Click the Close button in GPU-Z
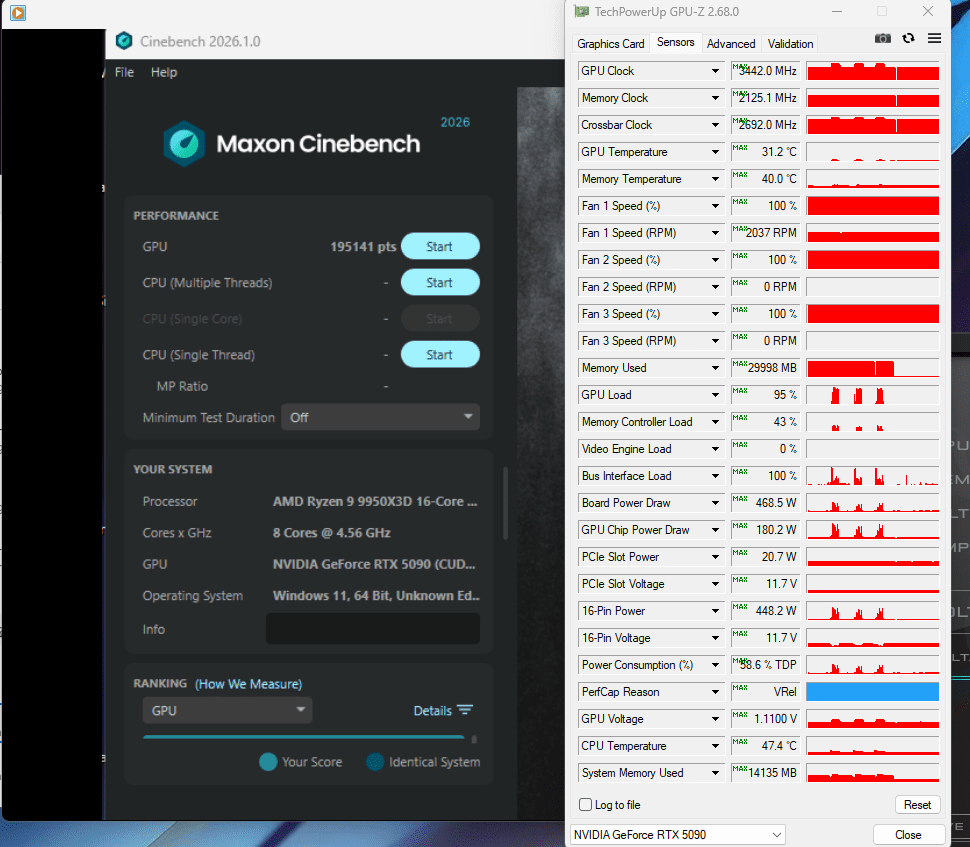The height and width of the screenshot is (847, 970). point(908,835)
